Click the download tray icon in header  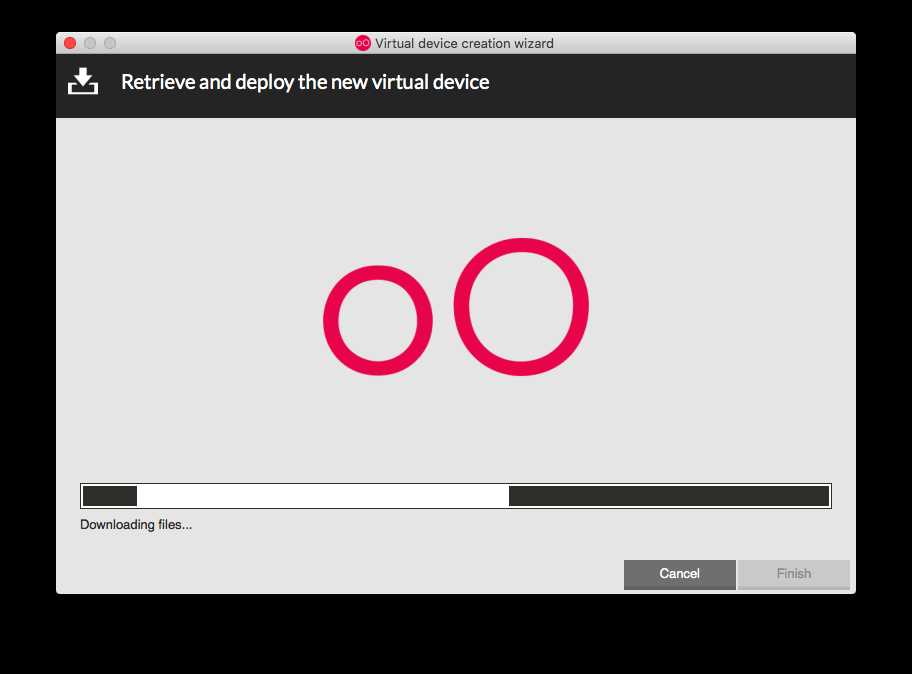83,81
